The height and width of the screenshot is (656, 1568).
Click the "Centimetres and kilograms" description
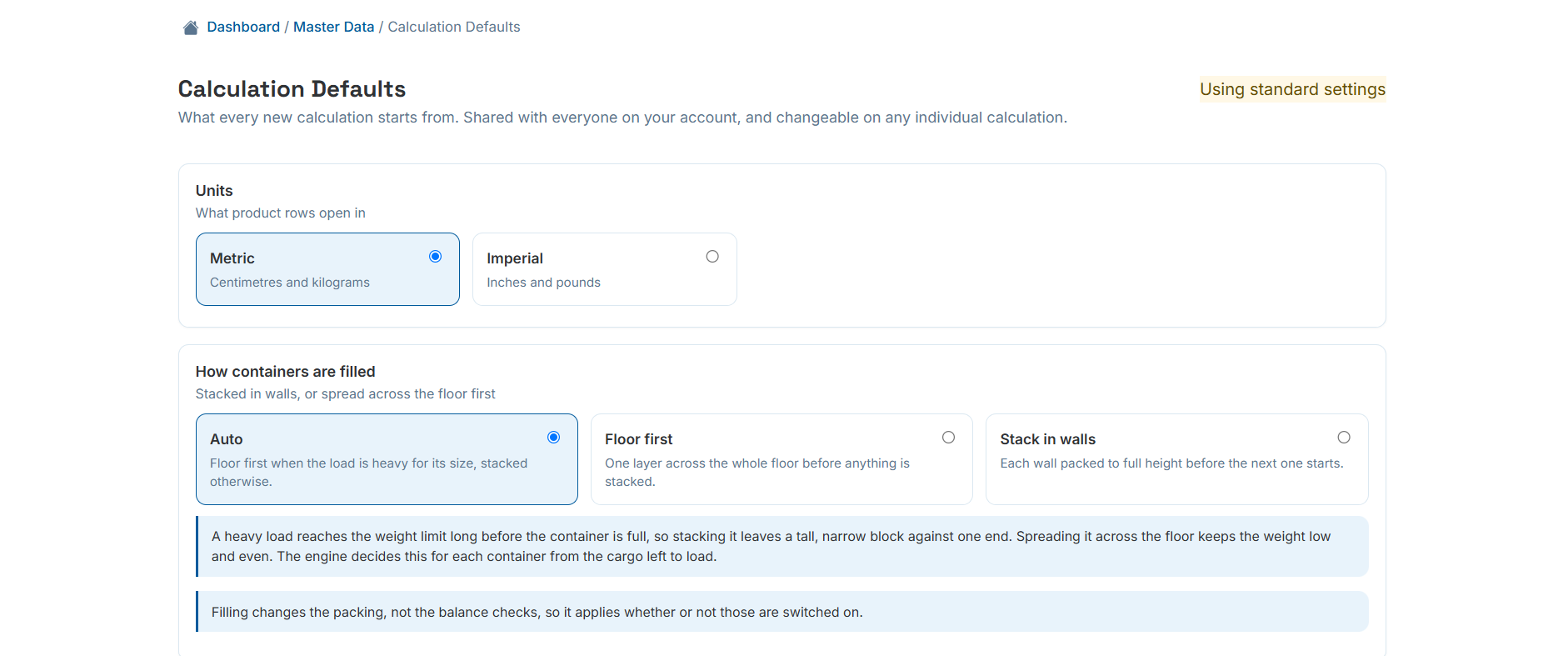tap(290, 283)
